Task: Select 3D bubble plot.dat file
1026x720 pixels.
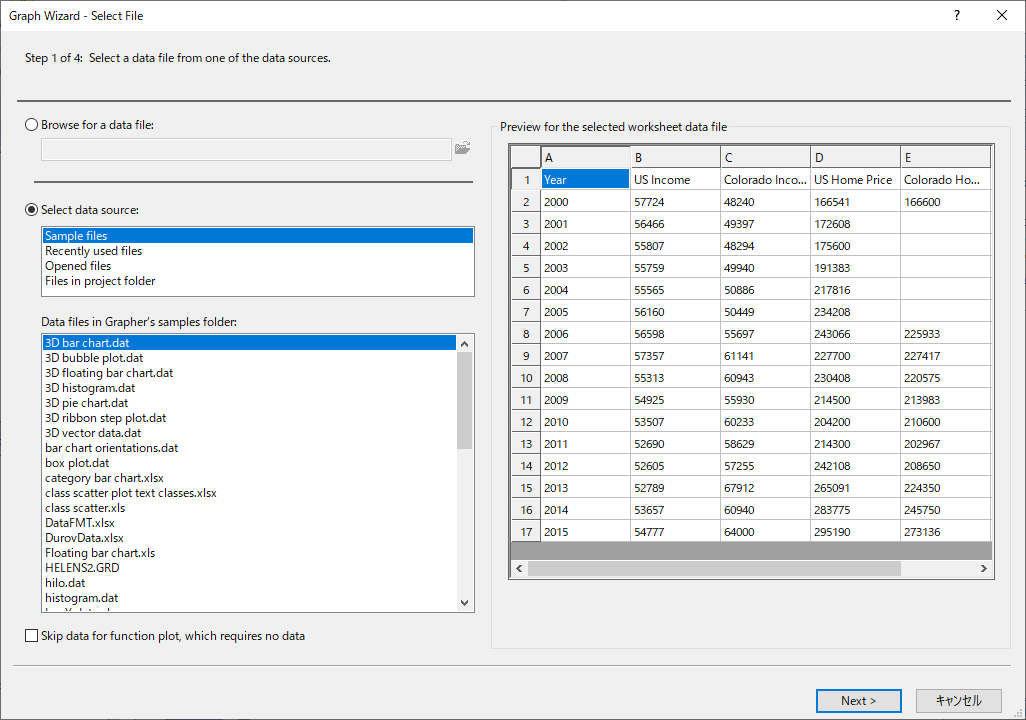Action: click(94, 358)
